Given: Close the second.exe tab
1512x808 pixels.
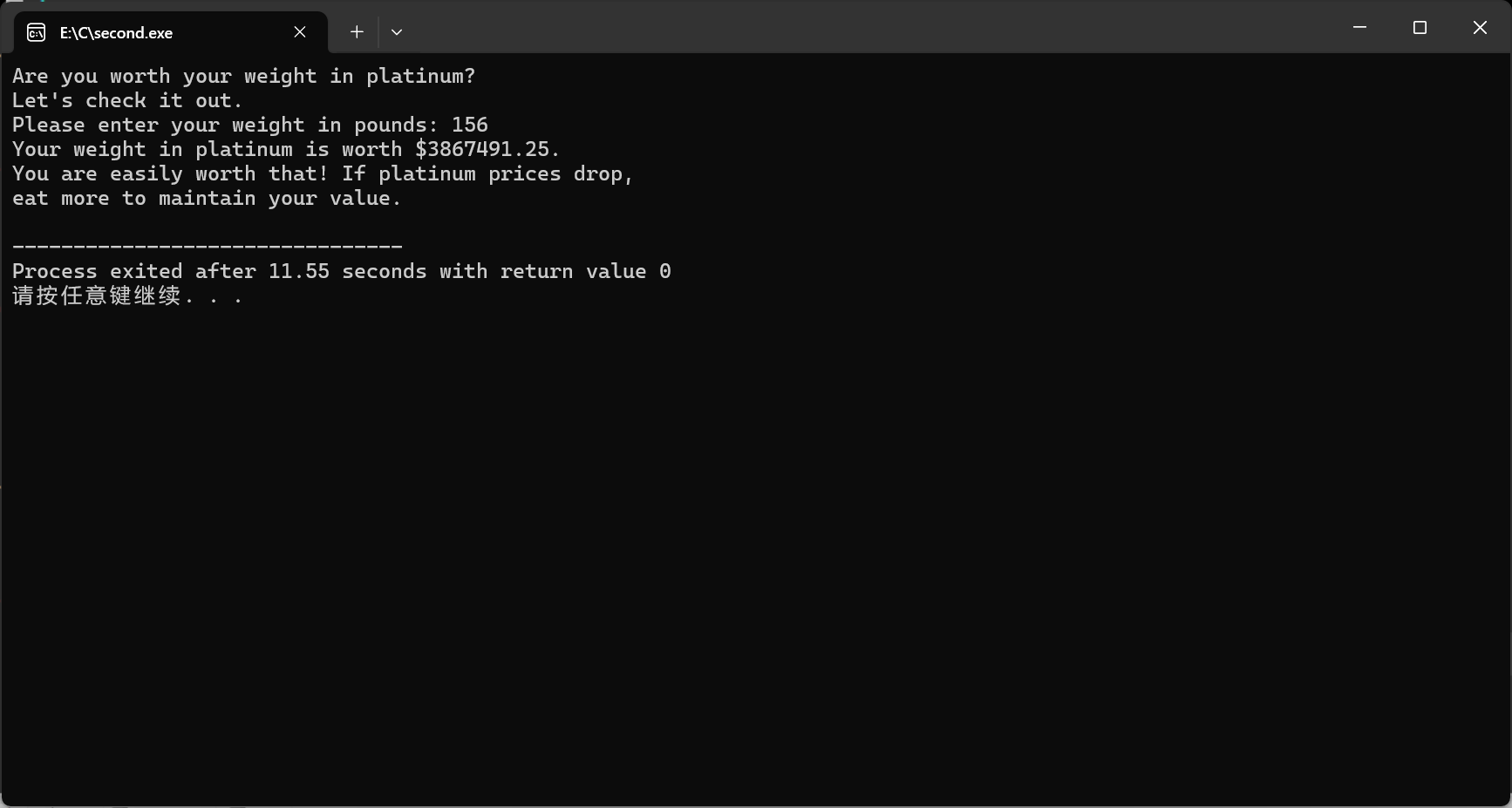Looking at the screenshot, I should 300,32.
